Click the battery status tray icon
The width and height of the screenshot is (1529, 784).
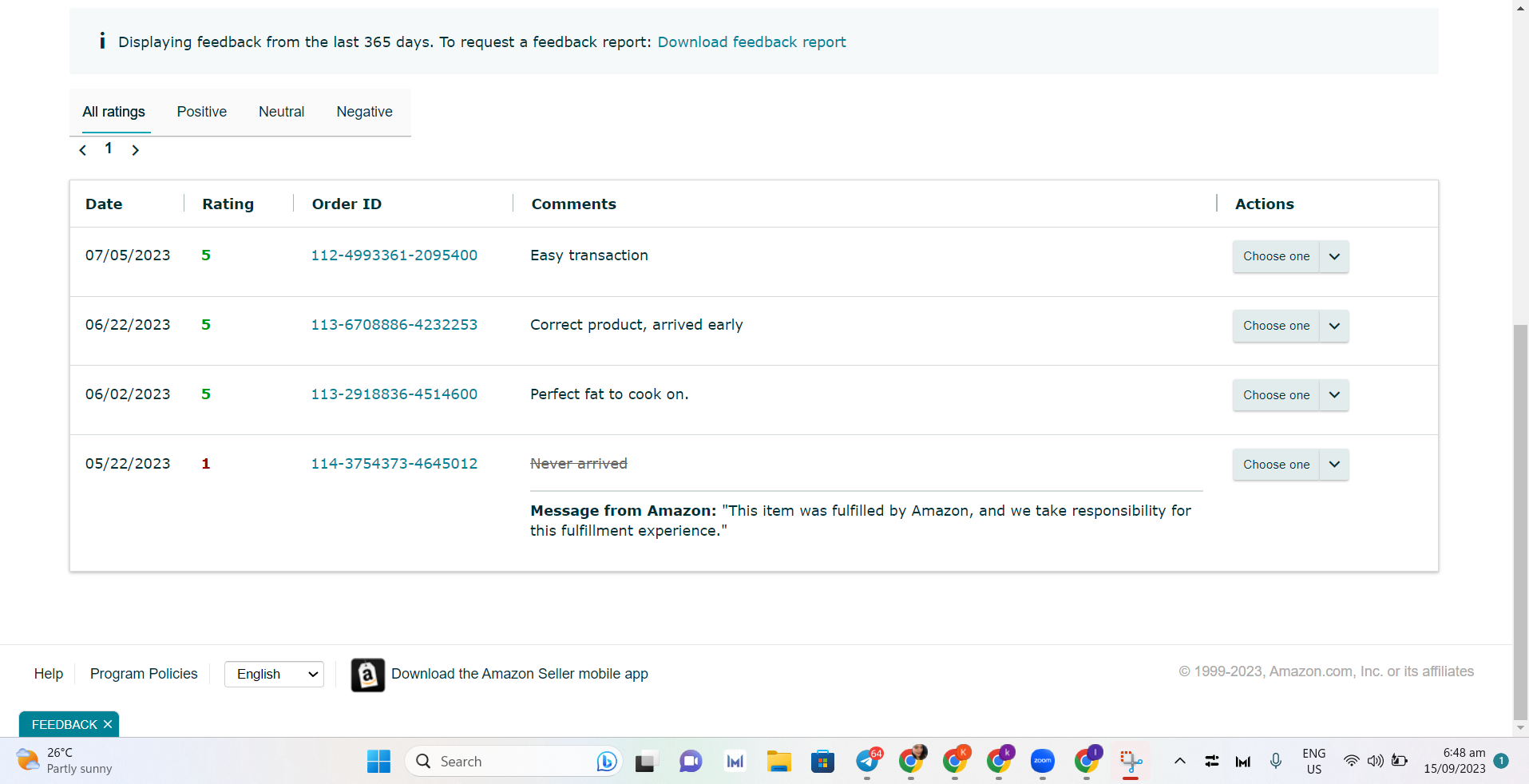[1400, 761]
